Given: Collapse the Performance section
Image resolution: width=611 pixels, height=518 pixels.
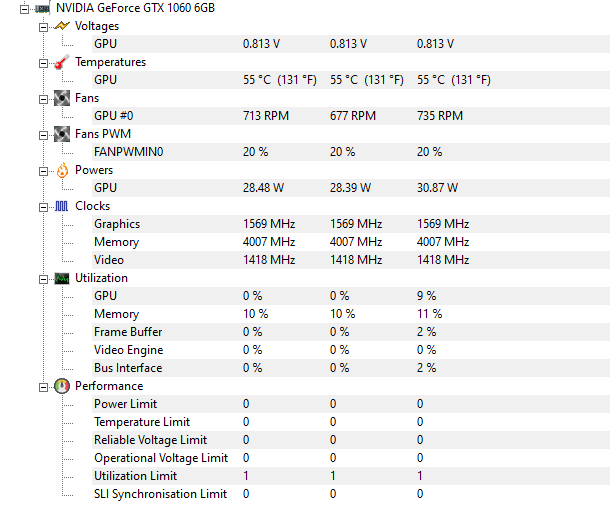Looking at the screenshot, I should [x=43, y=387].
